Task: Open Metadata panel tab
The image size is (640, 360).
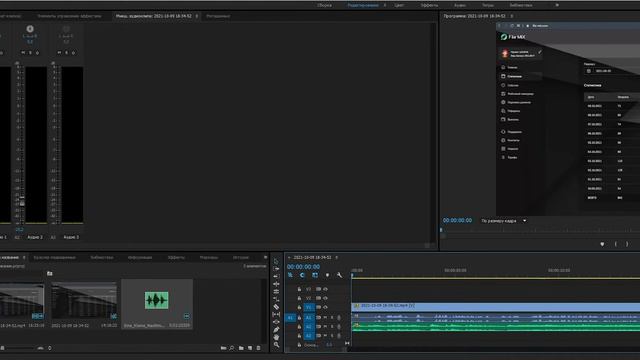Action: tap(218, 16)
